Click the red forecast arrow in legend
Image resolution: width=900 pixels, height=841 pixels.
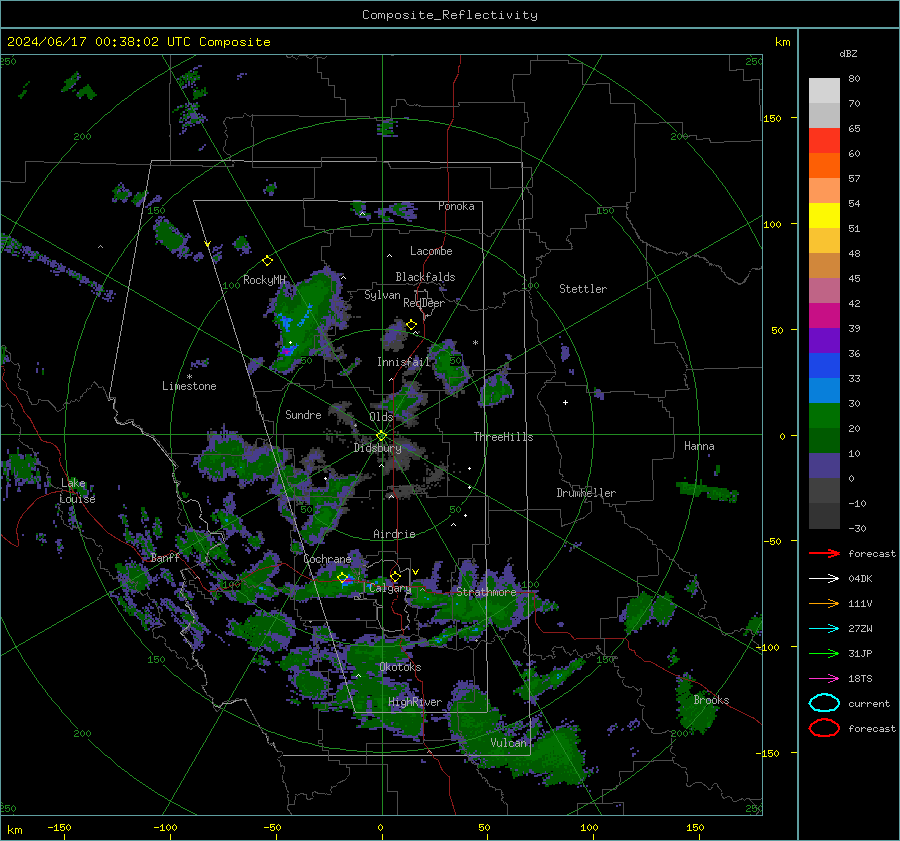(x=824, y=553)
